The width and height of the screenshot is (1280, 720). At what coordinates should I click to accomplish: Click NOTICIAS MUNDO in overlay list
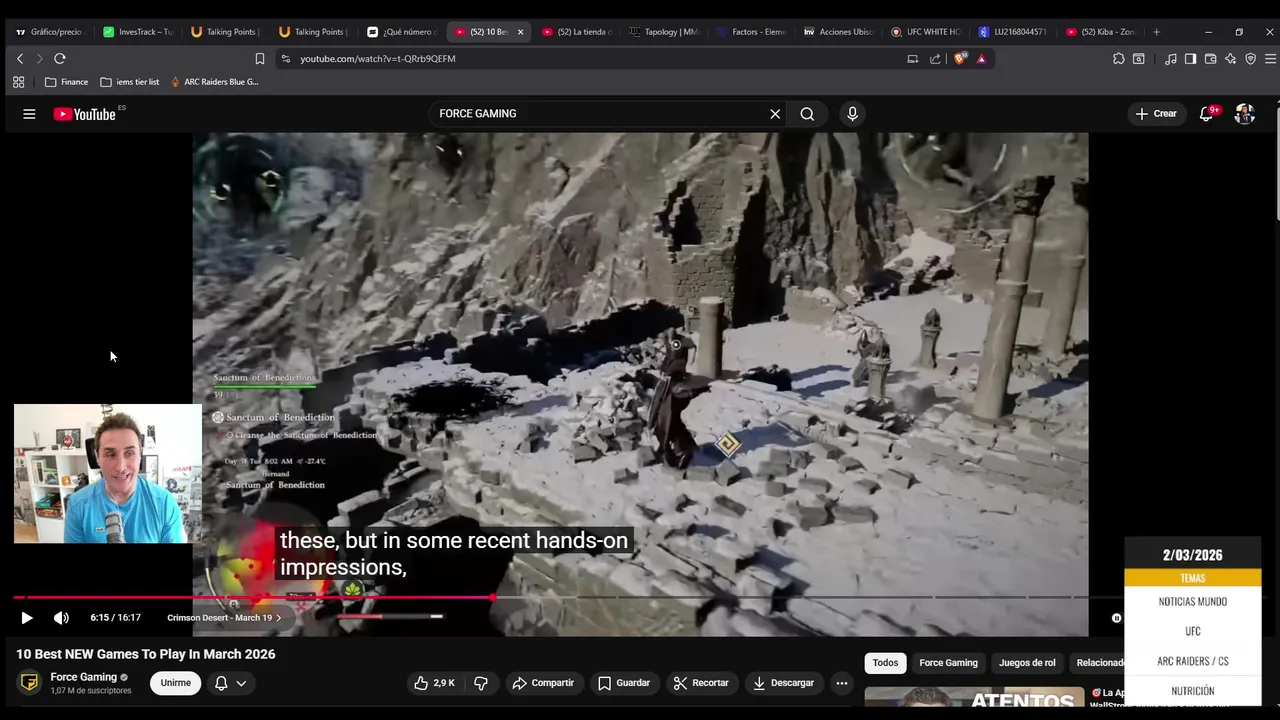coord(1193,602)
